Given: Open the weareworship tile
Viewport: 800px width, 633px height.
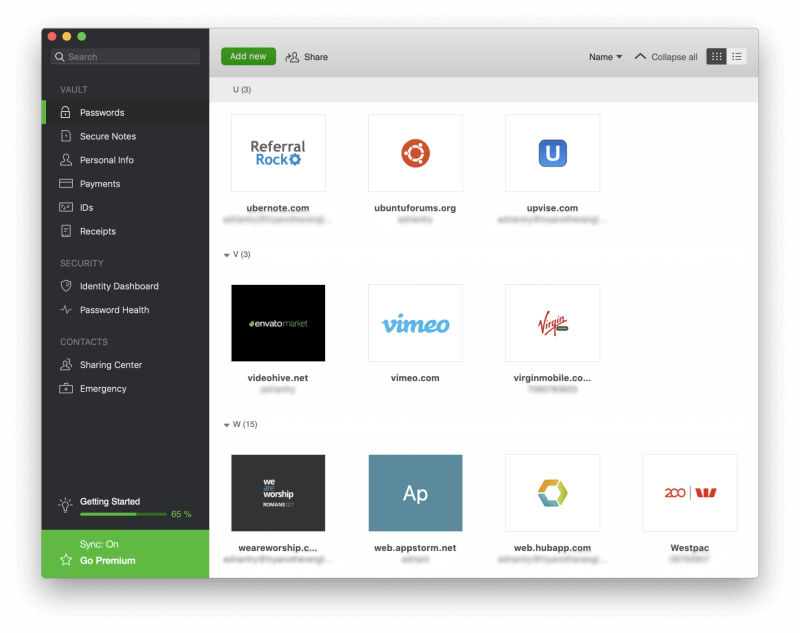Looking at the screenshot, I should (x=278, y=493).
